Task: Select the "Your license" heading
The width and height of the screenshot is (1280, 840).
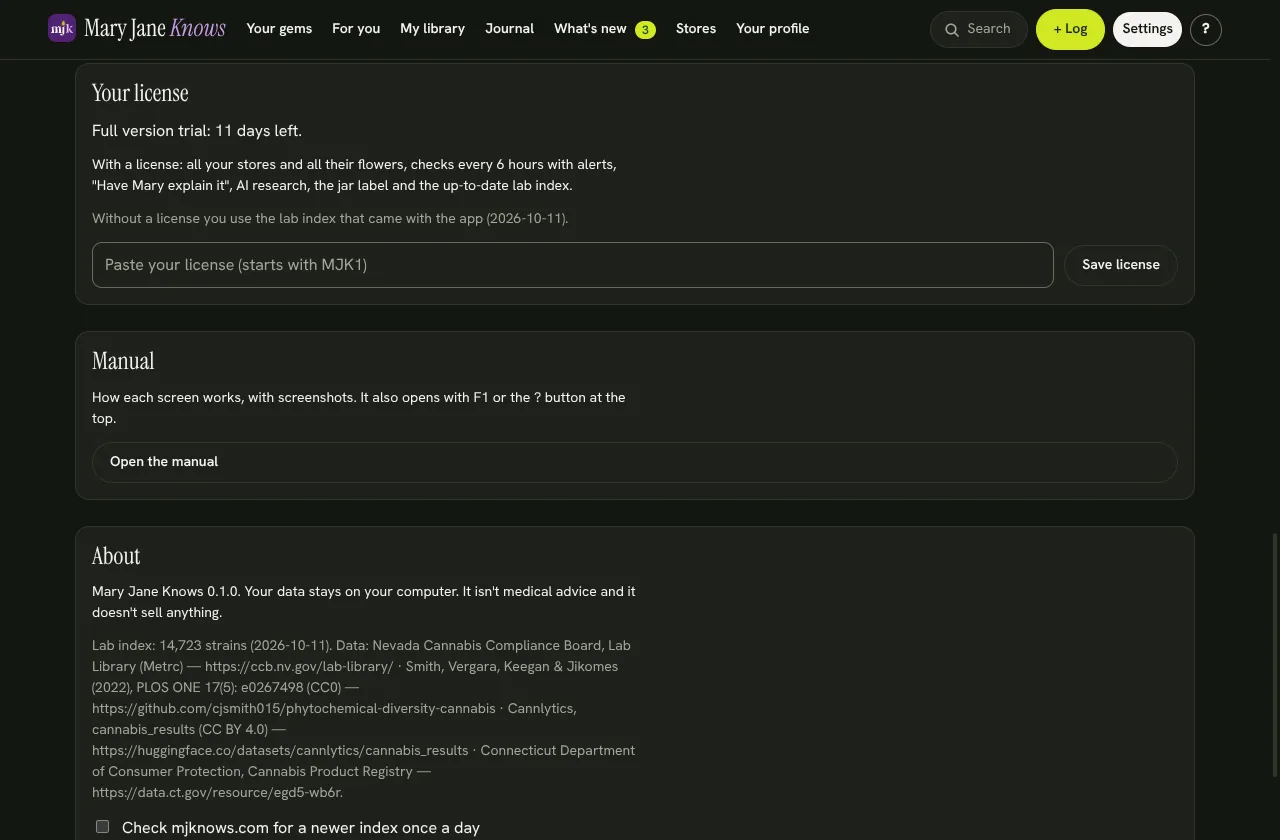Action: tap(140, 93)
